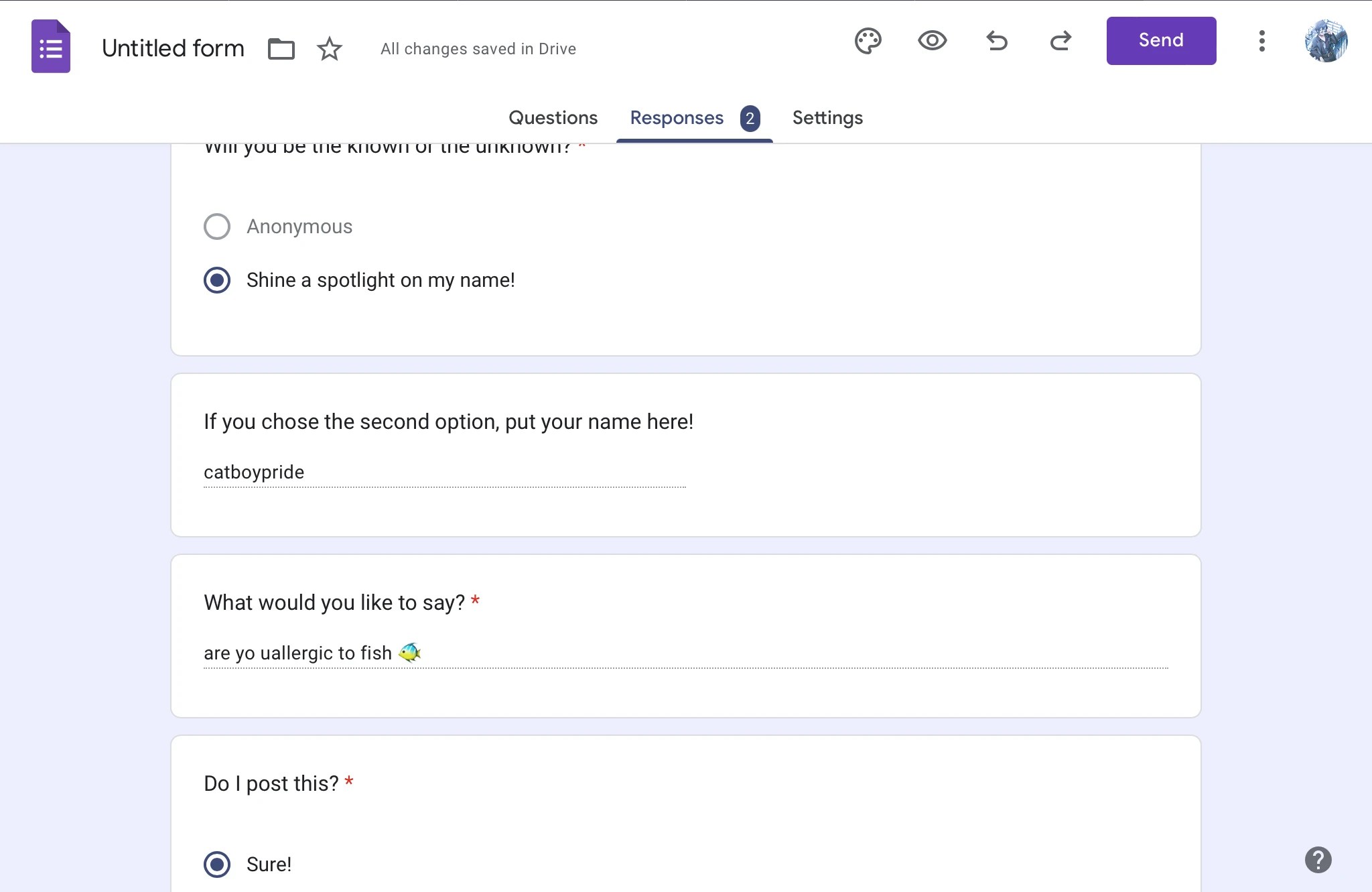Viewport: 1372px width, 892px height.
Task: Star the Untitled form
Action: click(329, 48)
